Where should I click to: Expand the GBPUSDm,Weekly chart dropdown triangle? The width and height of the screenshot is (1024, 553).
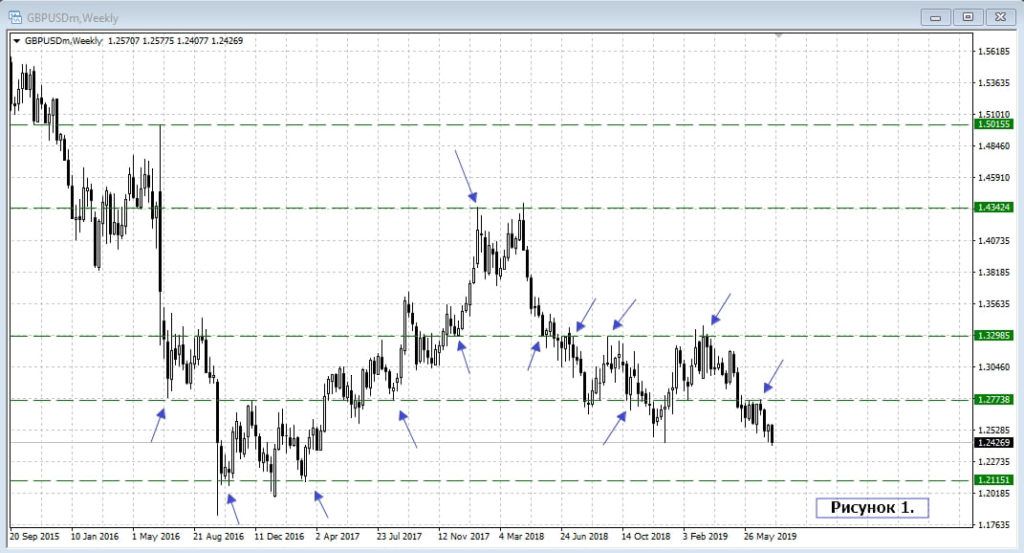[x=16, y=41]
